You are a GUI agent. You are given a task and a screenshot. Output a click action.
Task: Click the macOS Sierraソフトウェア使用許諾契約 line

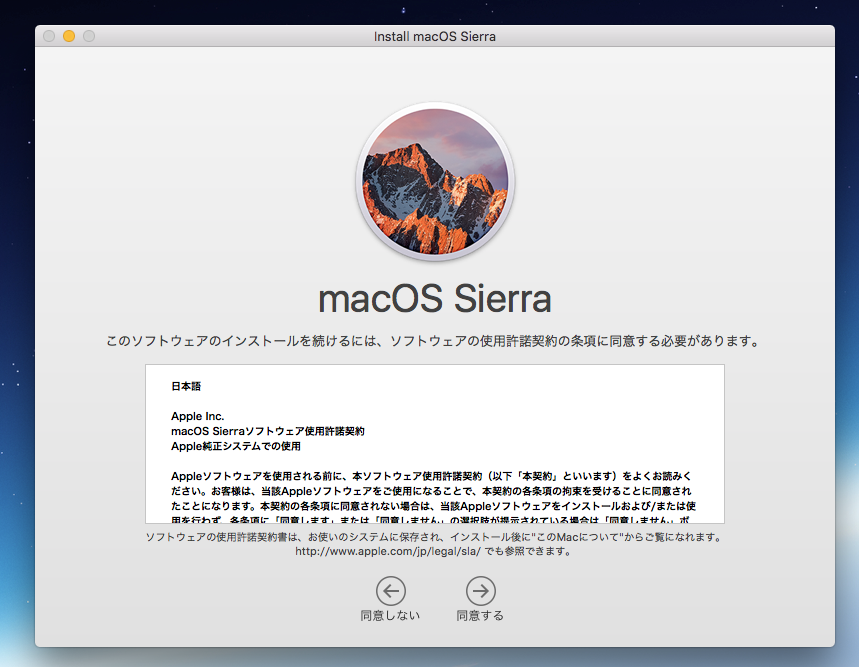(x=268, y=431)
